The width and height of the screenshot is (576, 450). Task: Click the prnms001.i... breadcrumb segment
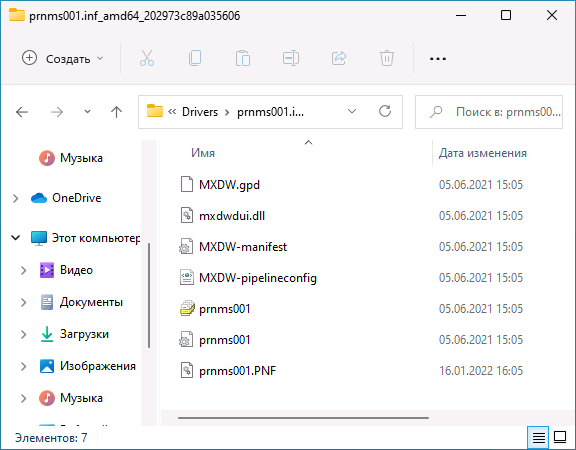270,112
